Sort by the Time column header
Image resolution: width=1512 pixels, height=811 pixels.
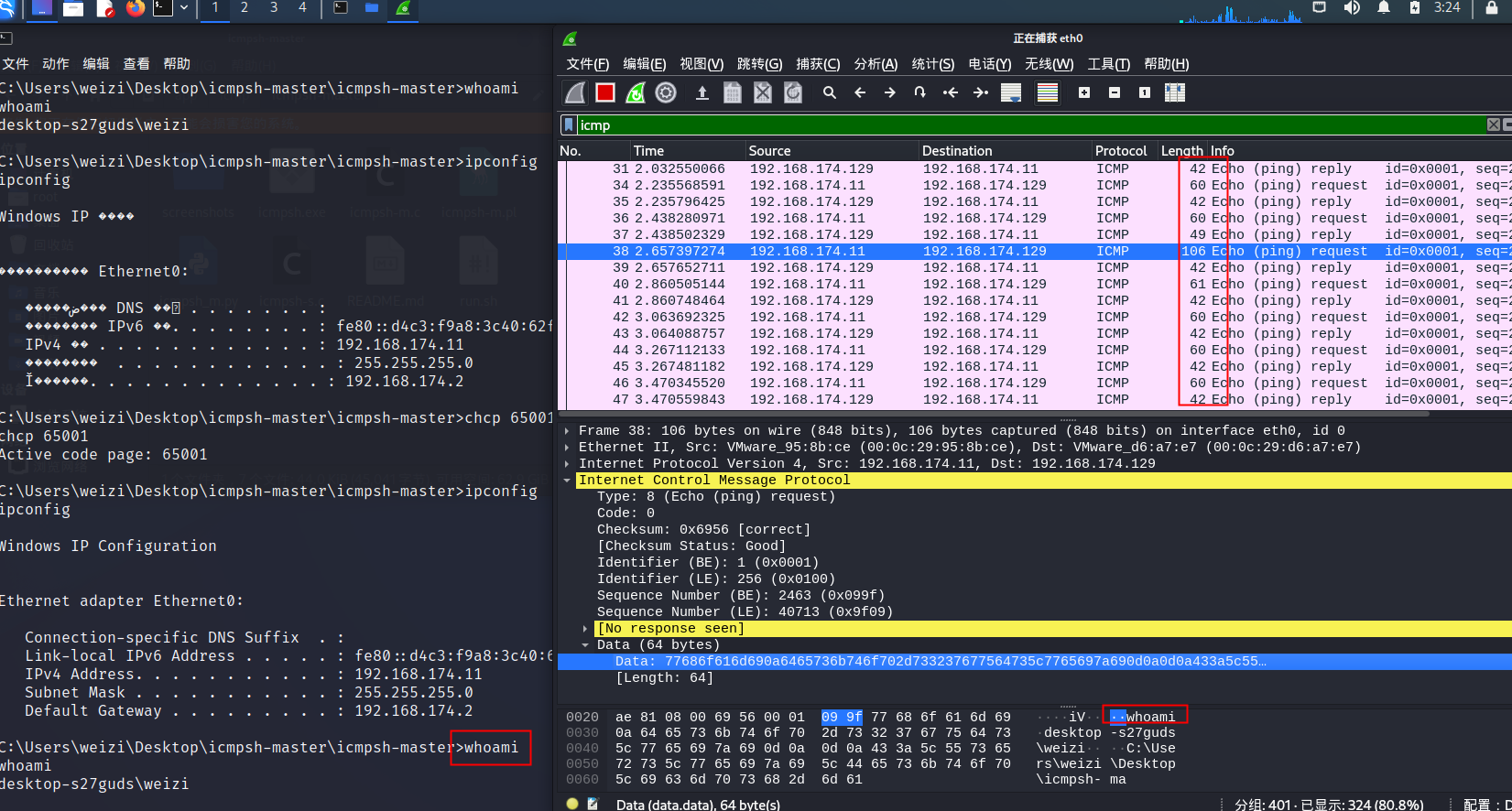687,151
